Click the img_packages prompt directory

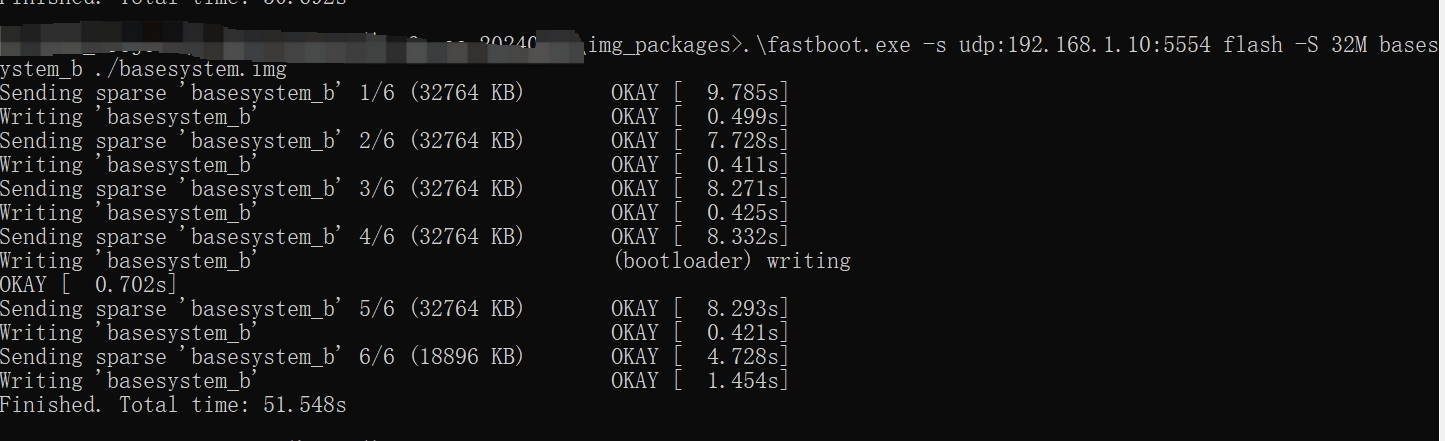(x=660, y=45)
